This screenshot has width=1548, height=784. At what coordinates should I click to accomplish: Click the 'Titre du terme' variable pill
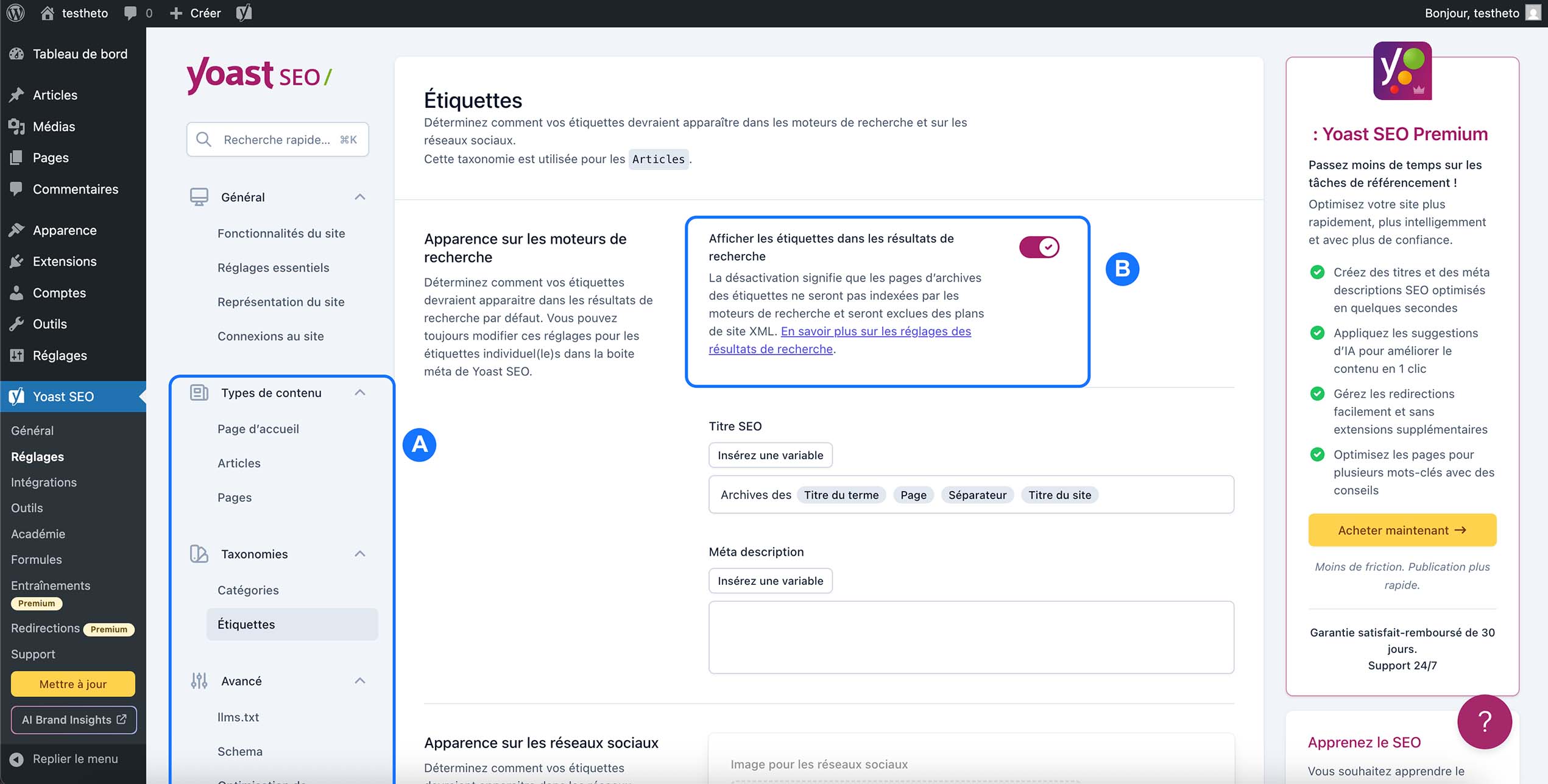tap(841, 495)
